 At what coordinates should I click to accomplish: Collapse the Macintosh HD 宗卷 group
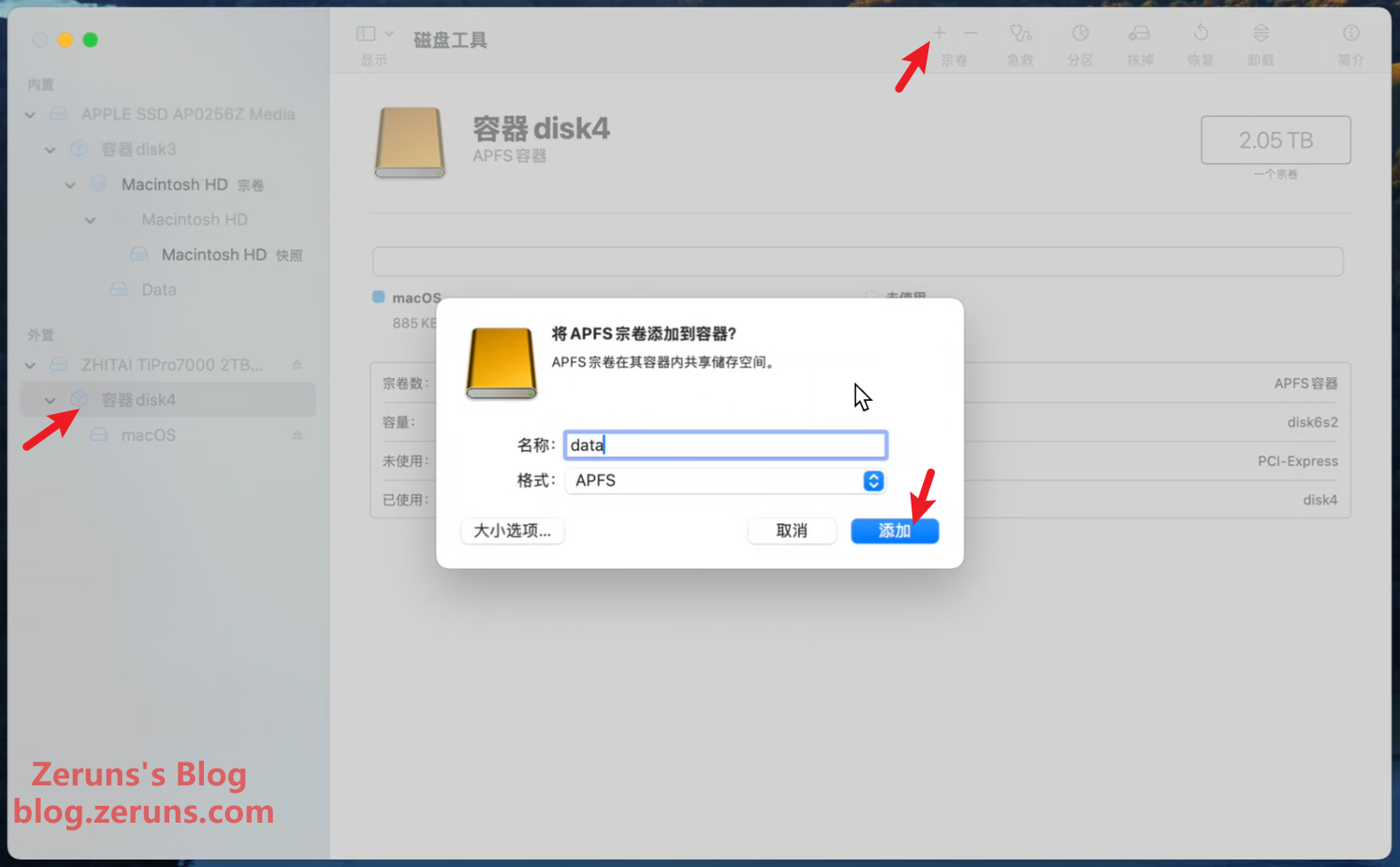point(71,185)
